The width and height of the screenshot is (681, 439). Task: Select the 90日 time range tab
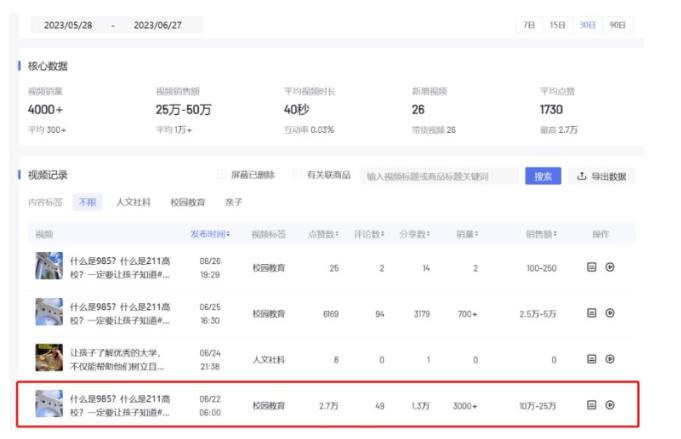click(x=617, y=25)
